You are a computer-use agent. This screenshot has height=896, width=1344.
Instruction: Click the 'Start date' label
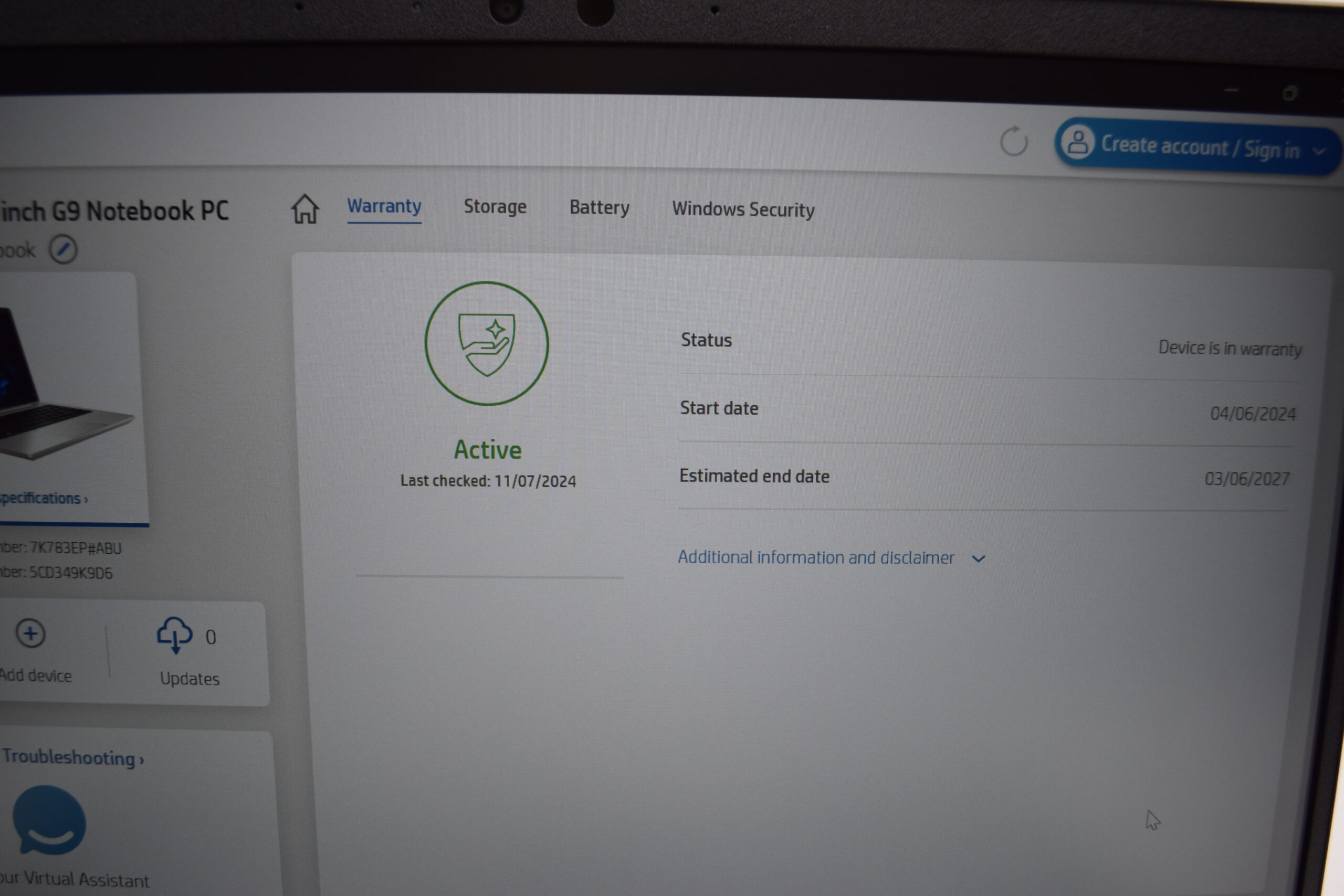(x=719, y=408)
